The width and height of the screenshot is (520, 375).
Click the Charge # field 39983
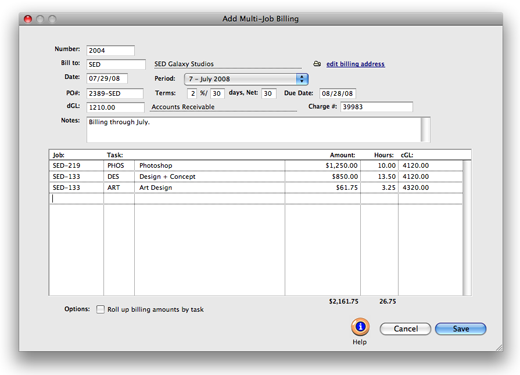coord(376,107)
